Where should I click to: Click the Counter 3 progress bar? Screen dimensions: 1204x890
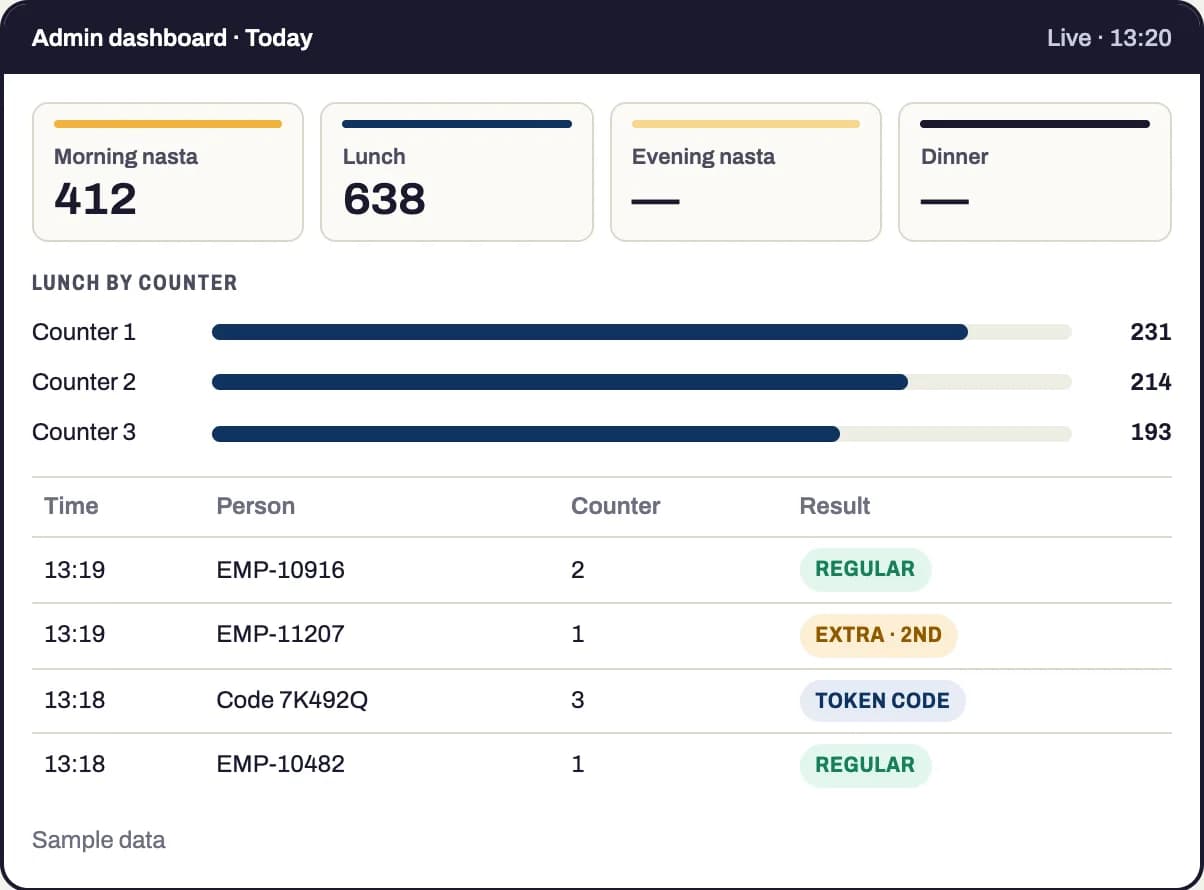pos(642,433)
